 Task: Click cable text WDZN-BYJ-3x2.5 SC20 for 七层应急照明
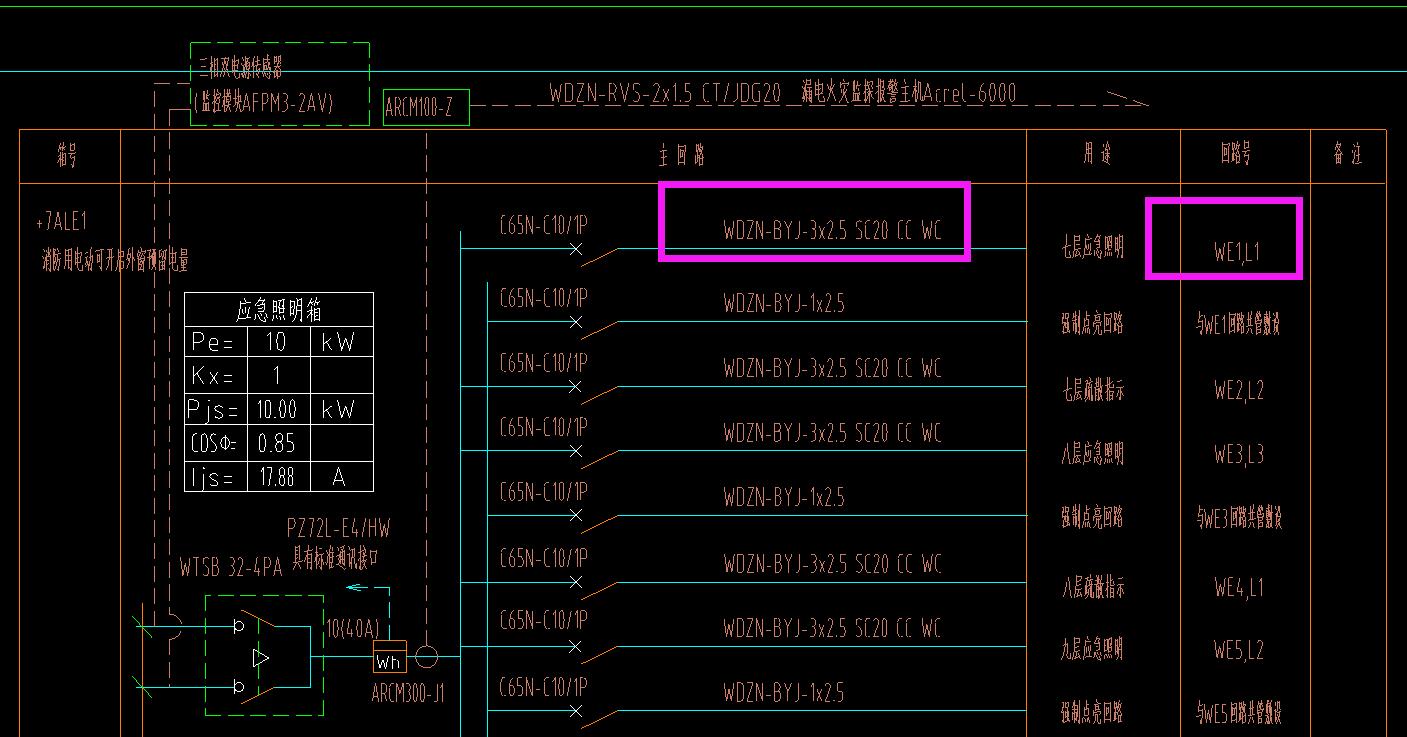coord(832,230)
